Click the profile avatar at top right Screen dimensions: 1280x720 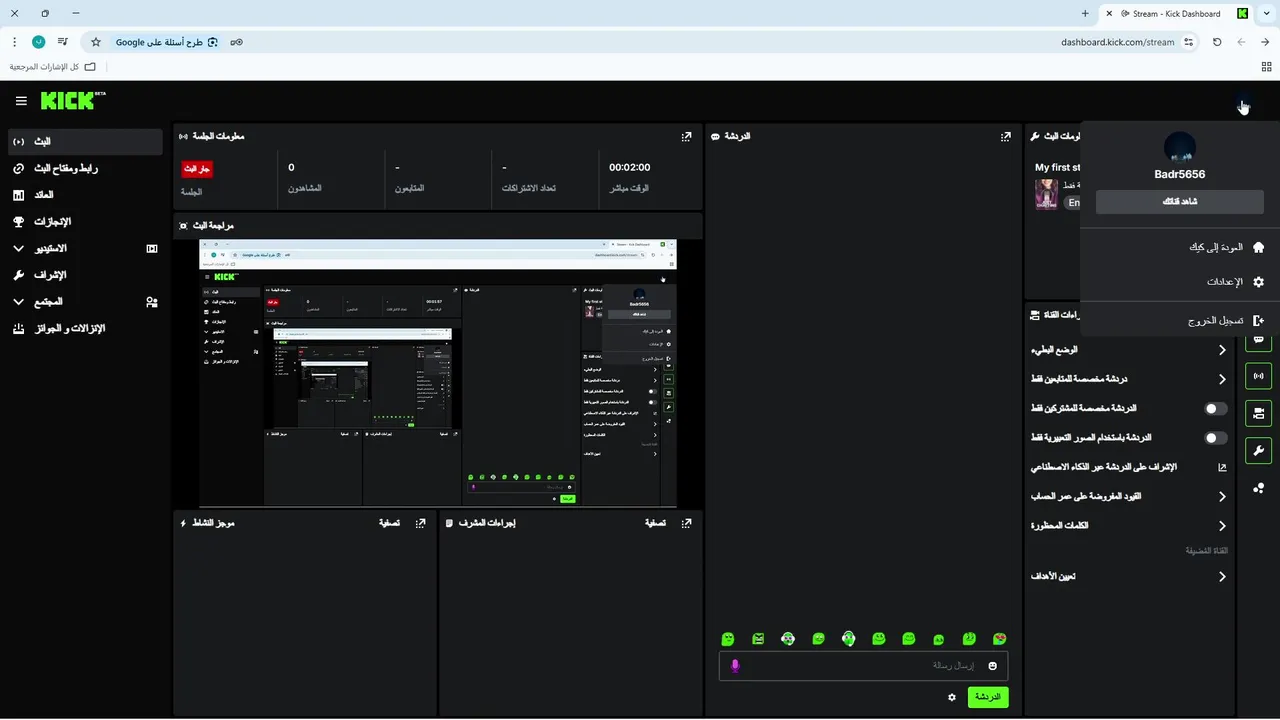(x=1242, y=104)
